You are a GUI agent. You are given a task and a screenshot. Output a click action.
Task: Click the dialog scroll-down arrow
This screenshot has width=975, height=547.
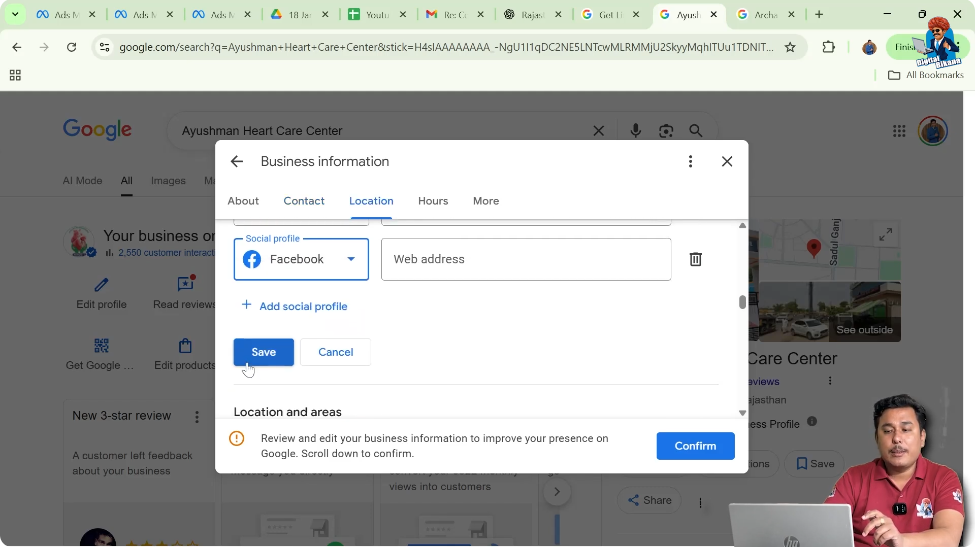tap(742, 413)
